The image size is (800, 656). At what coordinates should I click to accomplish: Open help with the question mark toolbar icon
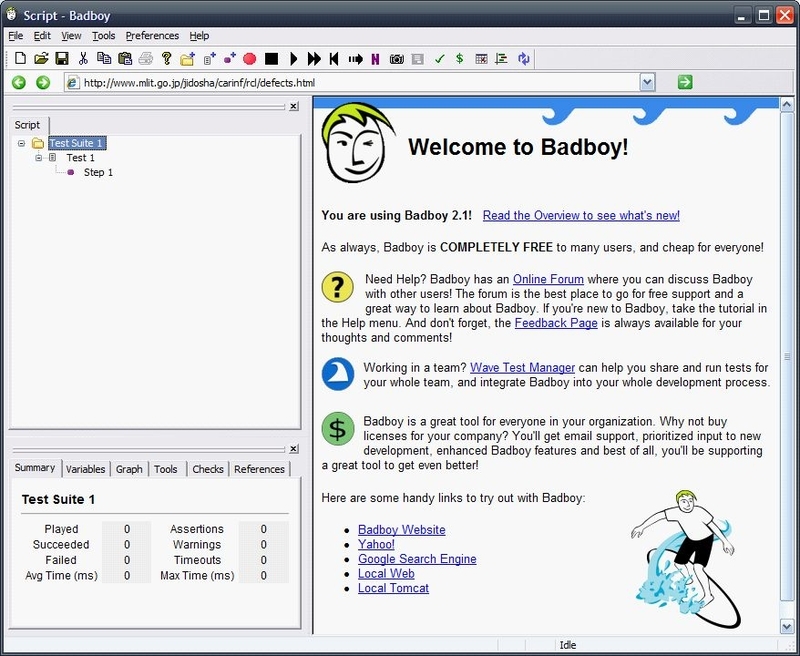point(166,59)
